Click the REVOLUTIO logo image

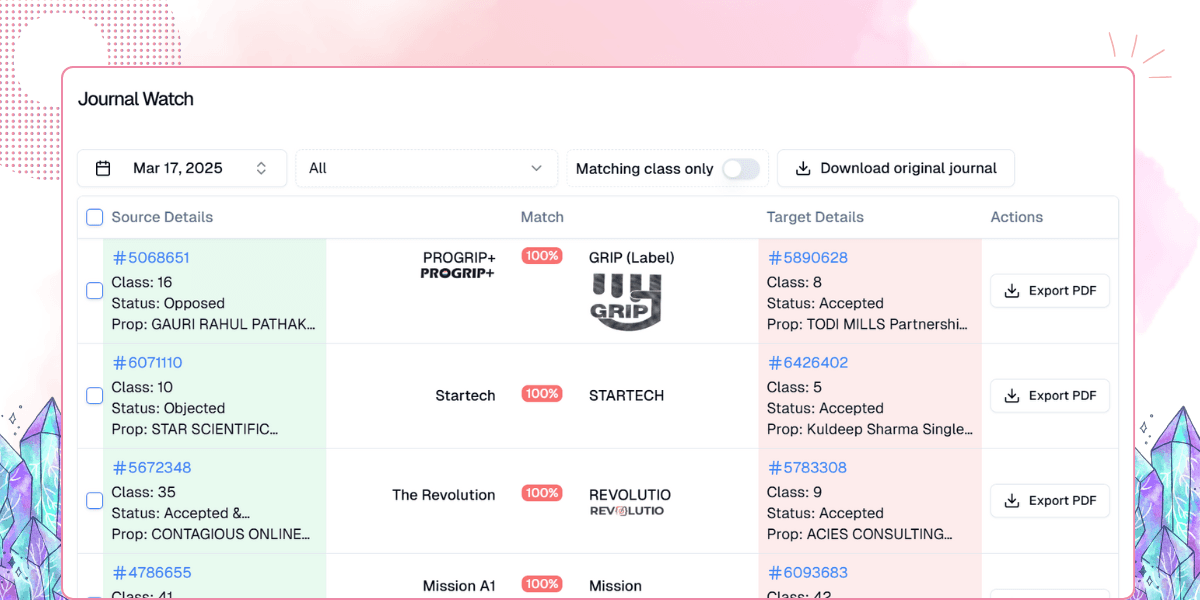coord(626,511)
